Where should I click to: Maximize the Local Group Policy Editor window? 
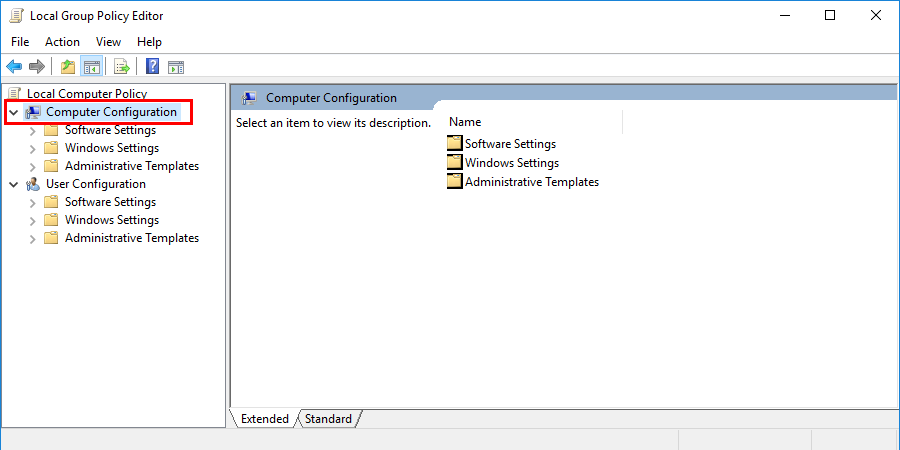point(830,15)
